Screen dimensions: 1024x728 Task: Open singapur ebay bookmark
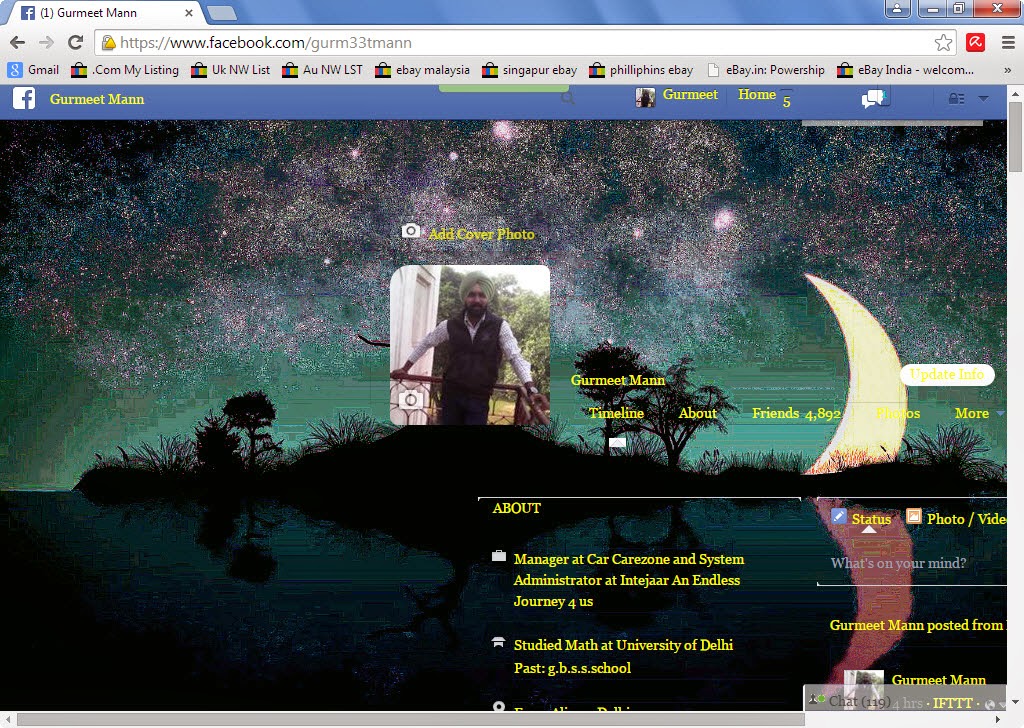(530, 70)
